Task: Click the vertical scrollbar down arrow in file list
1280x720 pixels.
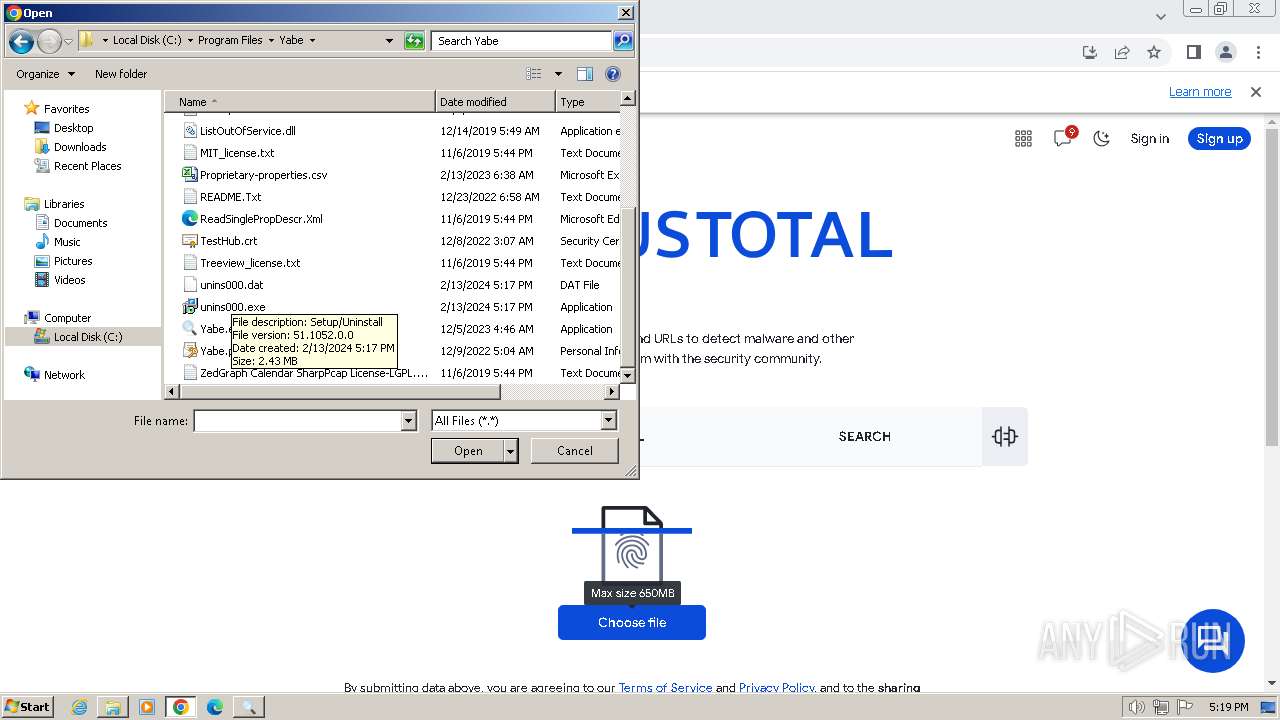Action: [628, 374]
